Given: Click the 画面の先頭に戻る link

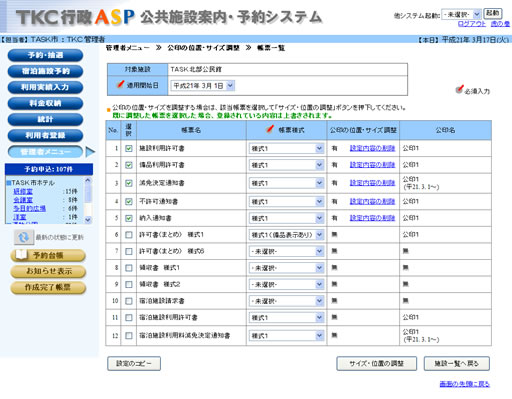Looking at the screenshot, I should [x=465, y=384].
